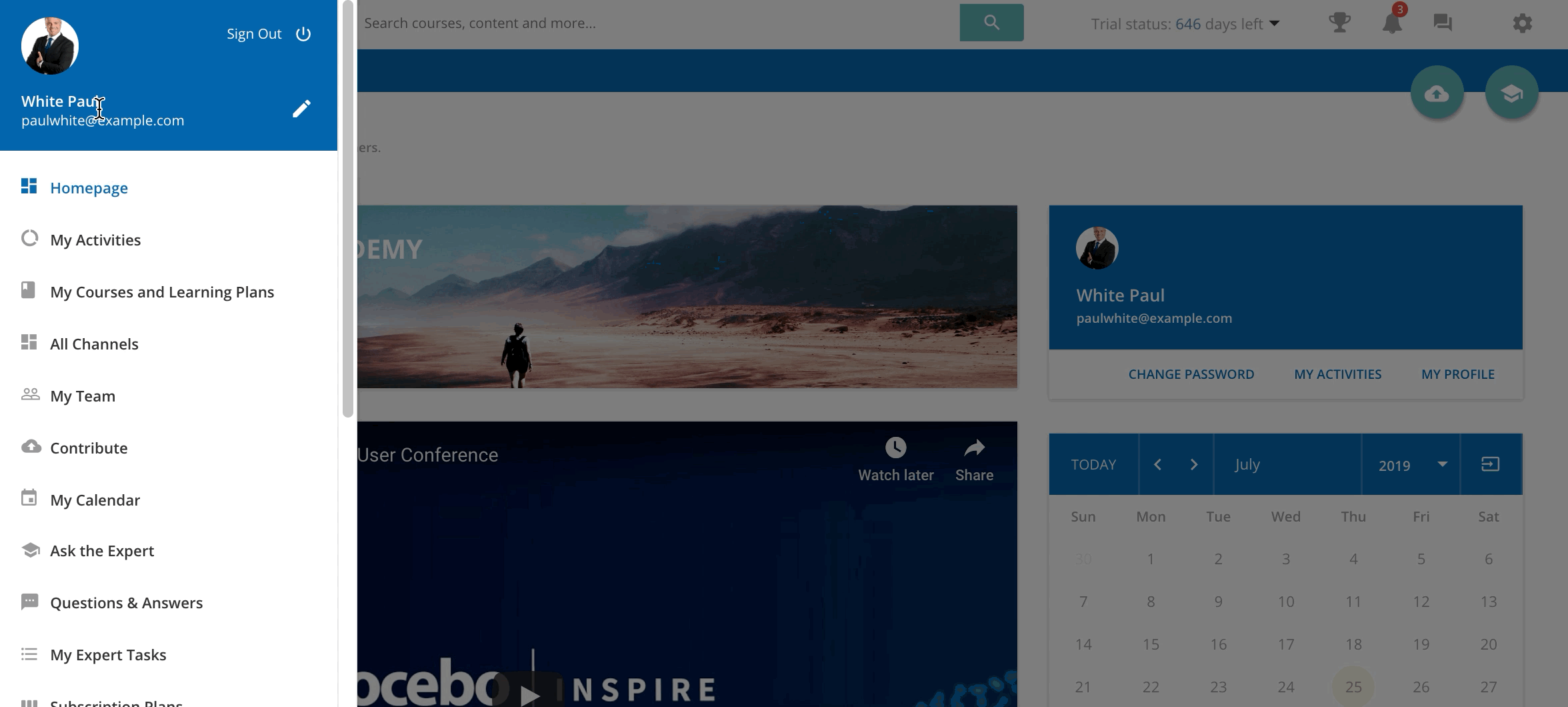Click the All Channels grid icon
The height and width of the screenshot is (707, 1568).
tap(29, 342)
